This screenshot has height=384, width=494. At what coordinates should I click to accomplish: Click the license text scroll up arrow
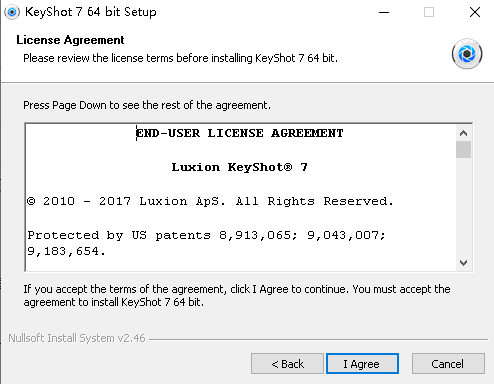(463, 133)
